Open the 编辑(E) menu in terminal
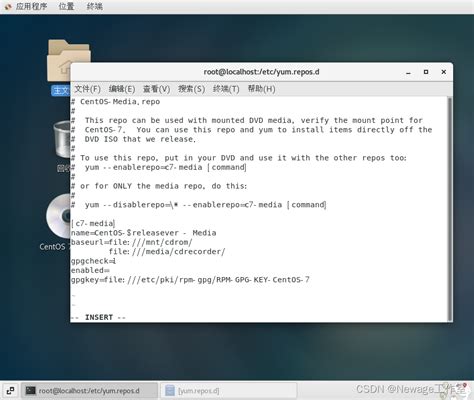The height and width of the screenshot is (400, 474). 122,89
